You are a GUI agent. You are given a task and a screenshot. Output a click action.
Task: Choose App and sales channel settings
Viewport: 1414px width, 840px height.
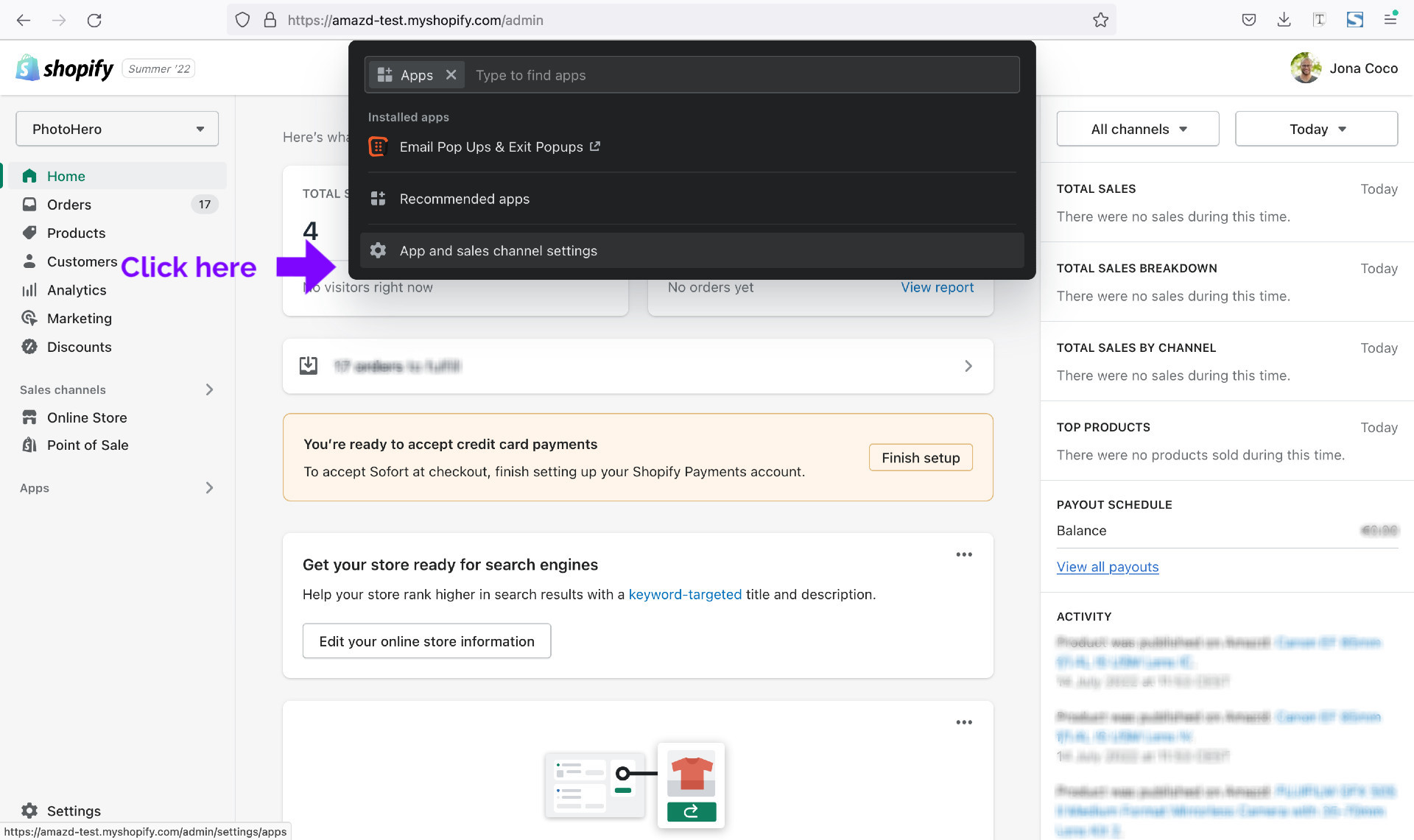(692, 250)
